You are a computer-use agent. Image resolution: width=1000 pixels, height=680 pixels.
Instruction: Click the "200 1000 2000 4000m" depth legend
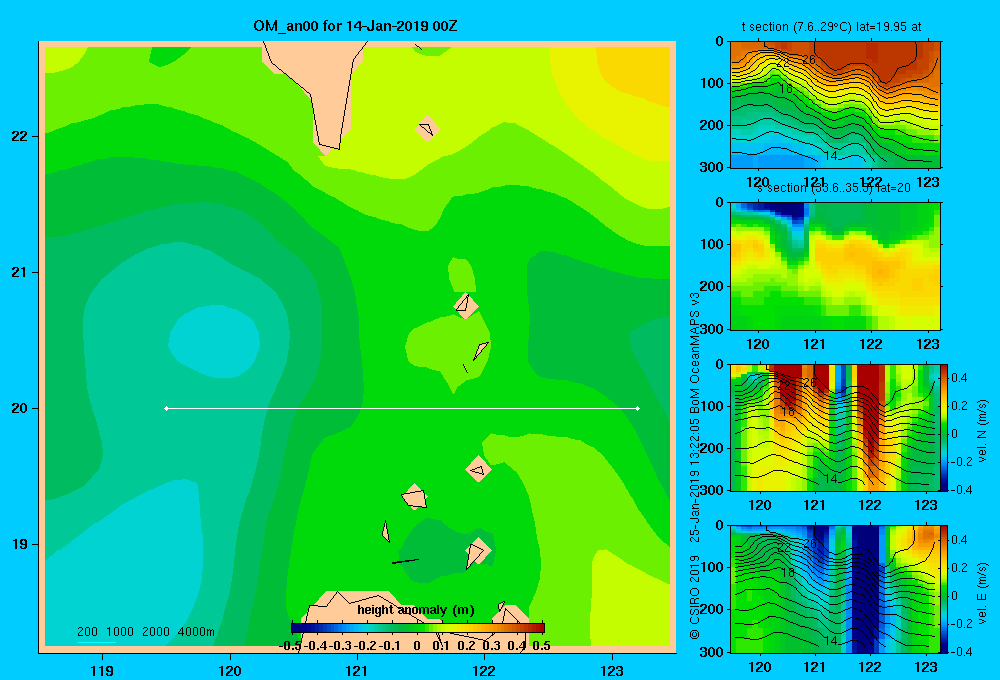click(145, 632)
